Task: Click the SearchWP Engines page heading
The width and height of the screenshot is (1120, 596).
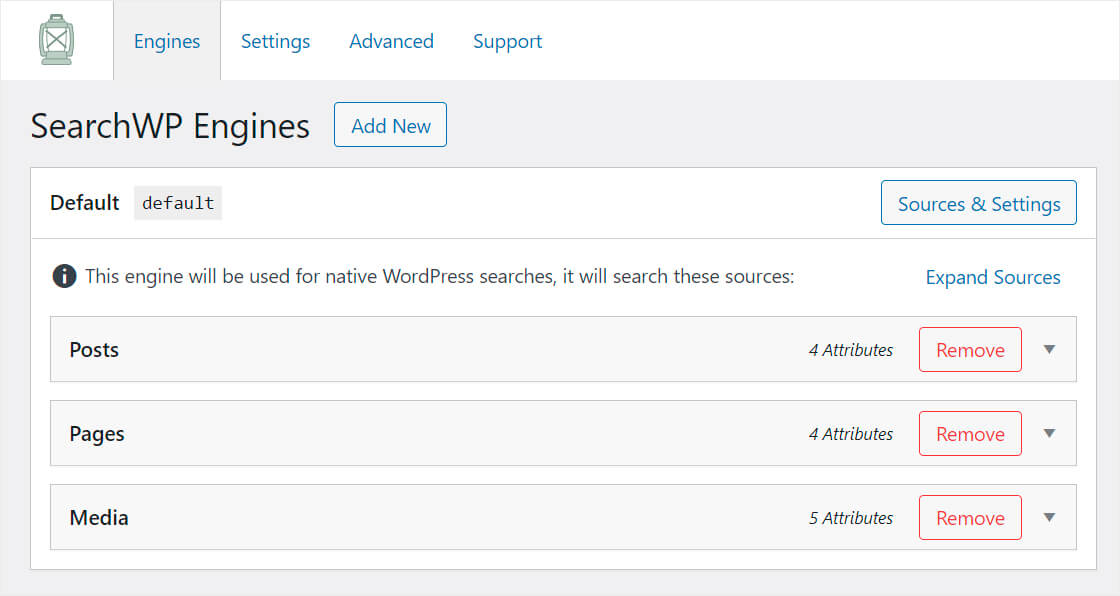Action: pos(170,126)
